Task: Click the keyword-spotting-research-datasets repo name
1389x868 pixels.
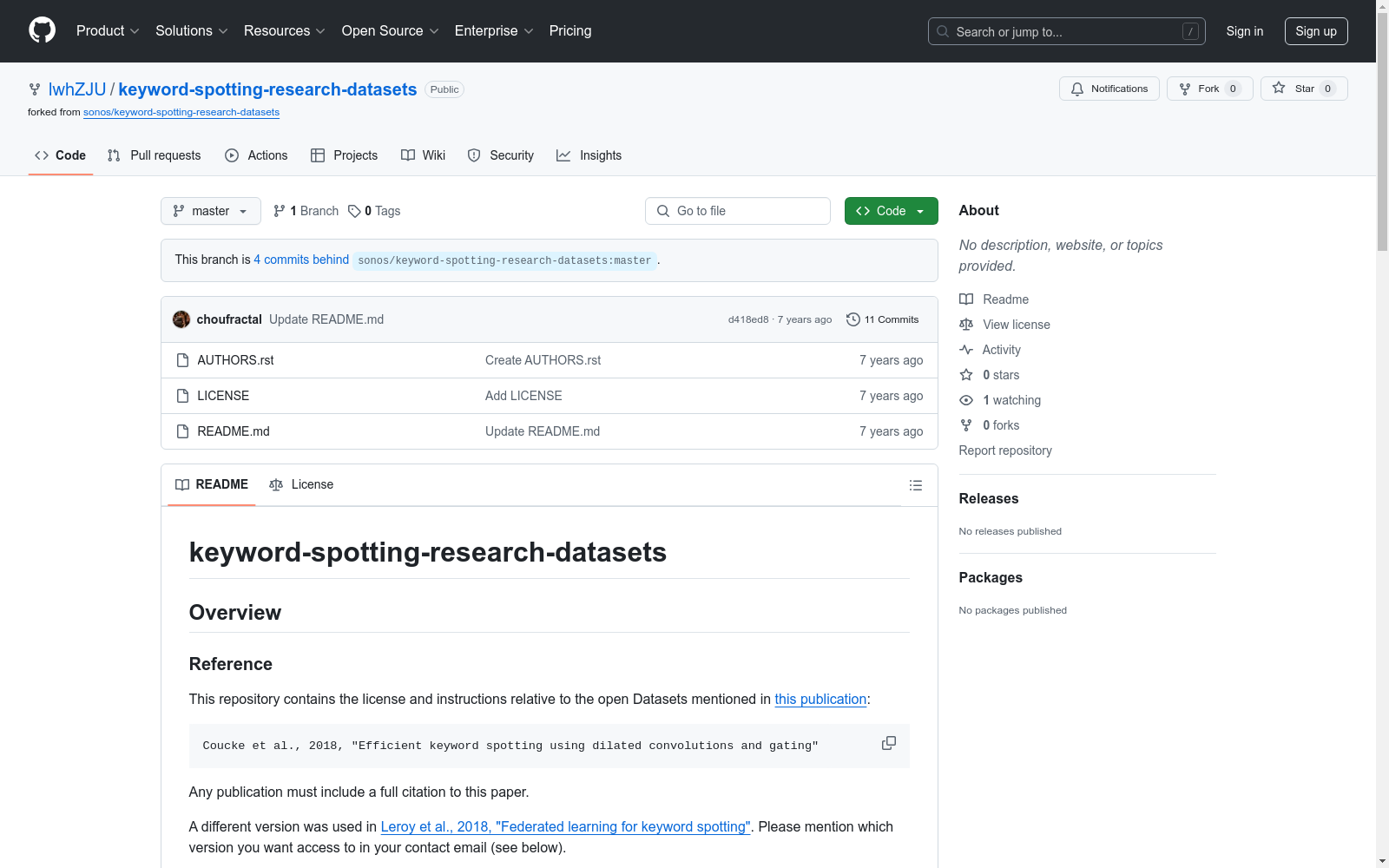Action: coord(267,89)
